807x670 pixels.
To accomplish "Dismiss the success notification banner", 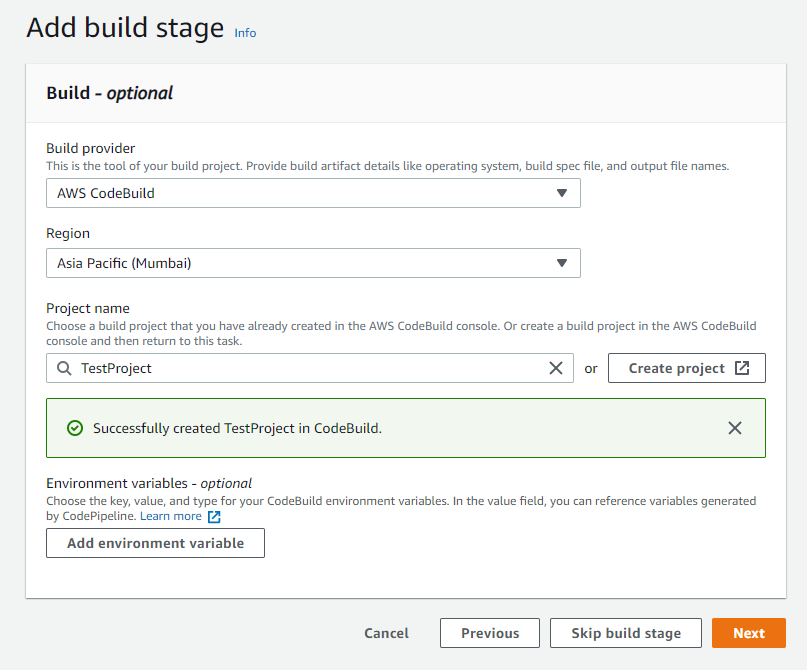I will tap(735, 428).
